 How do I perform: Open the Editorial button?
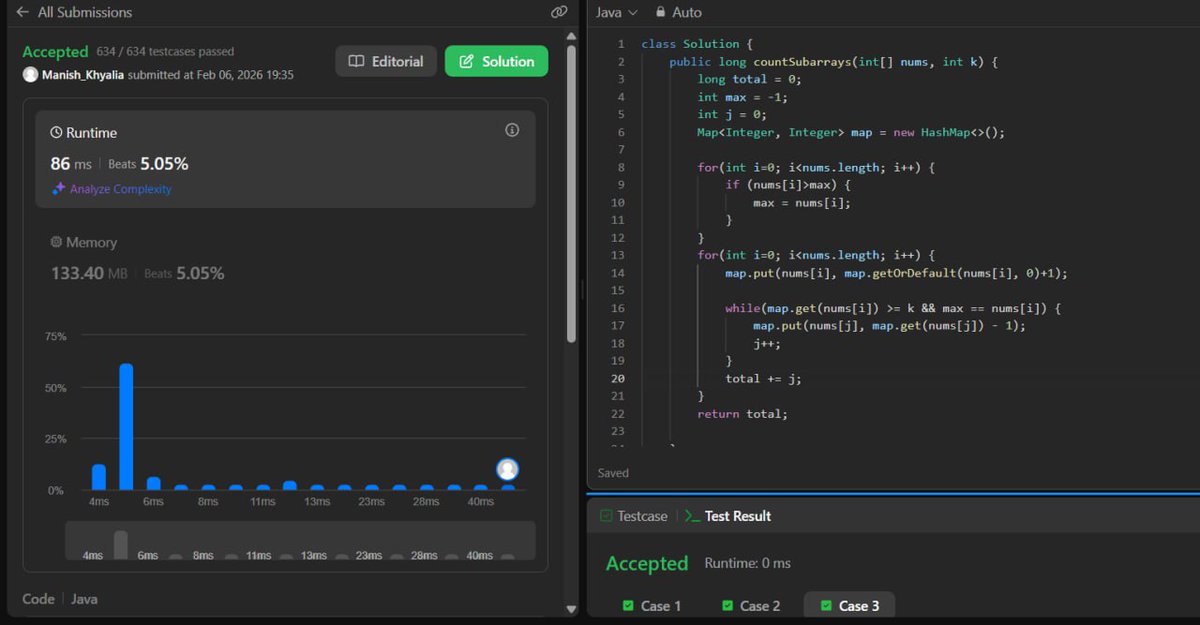pos(386,61)
